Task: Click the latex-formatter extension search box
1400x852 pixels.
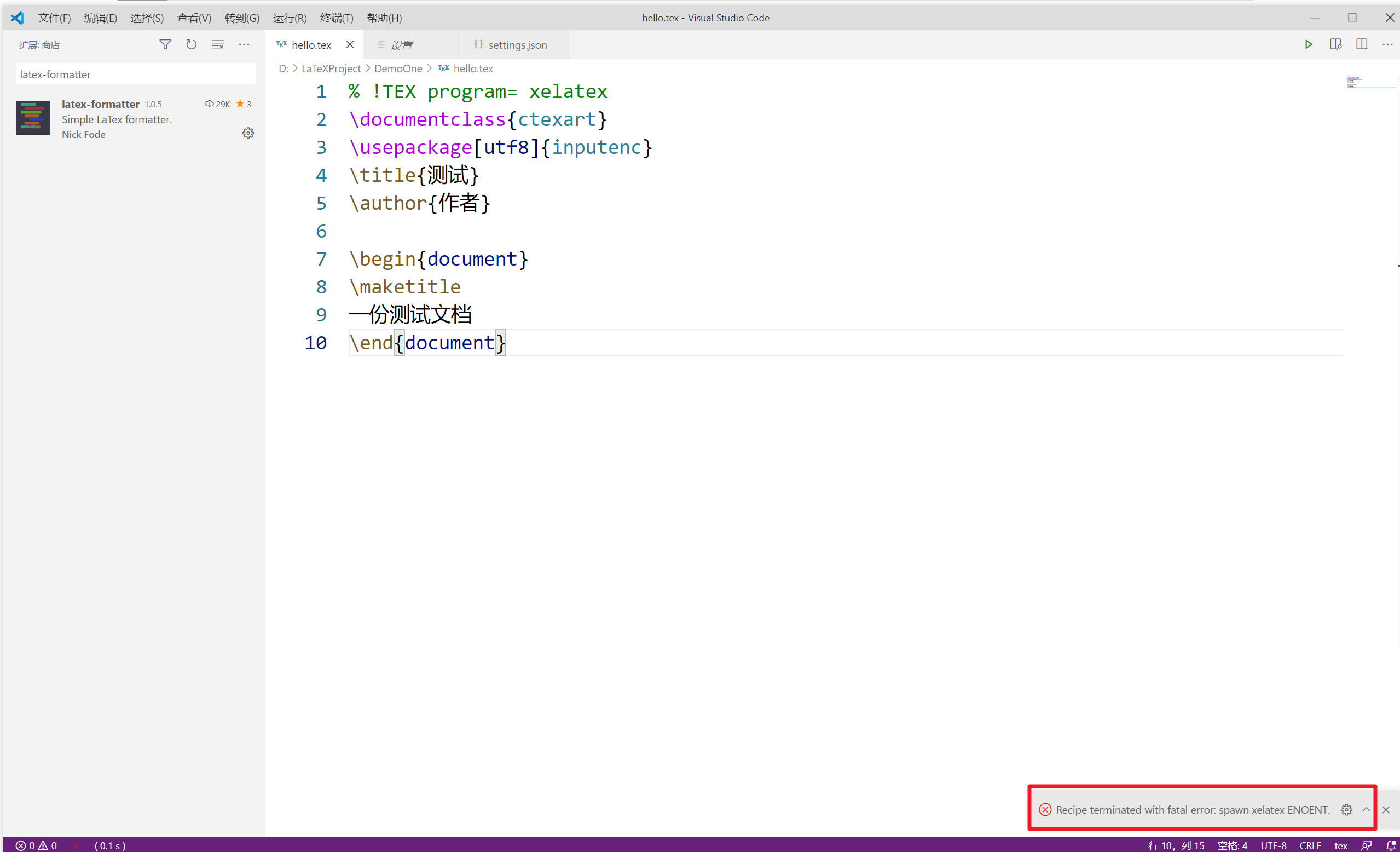Action: pyautogui.click(x=135, y=74)
